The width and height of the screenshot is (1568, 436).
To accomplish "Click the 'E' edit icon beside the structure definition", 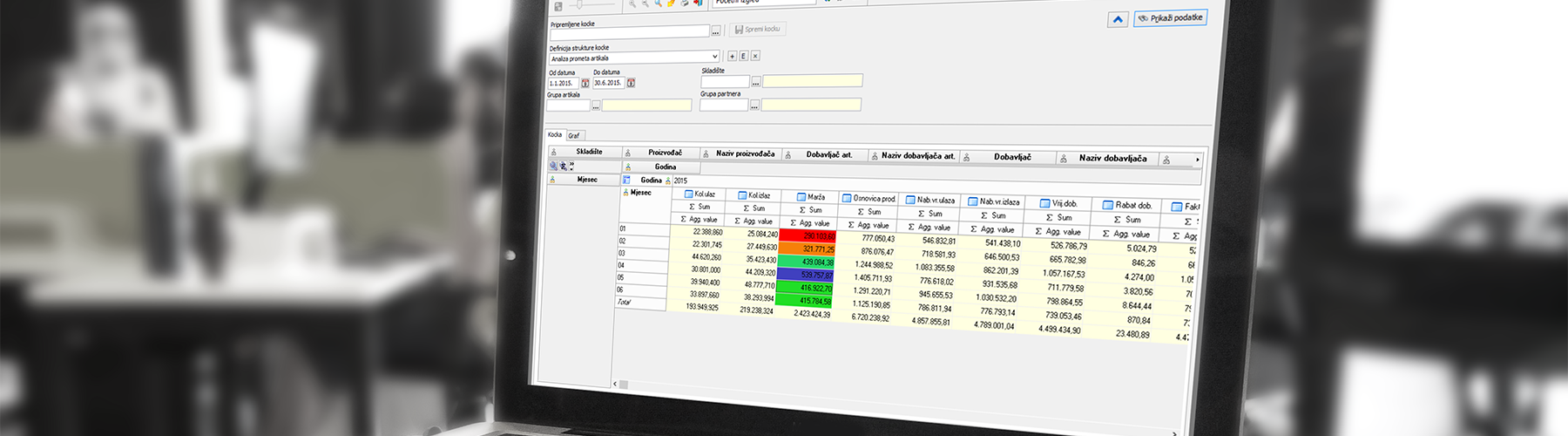I will coord(743,56).
